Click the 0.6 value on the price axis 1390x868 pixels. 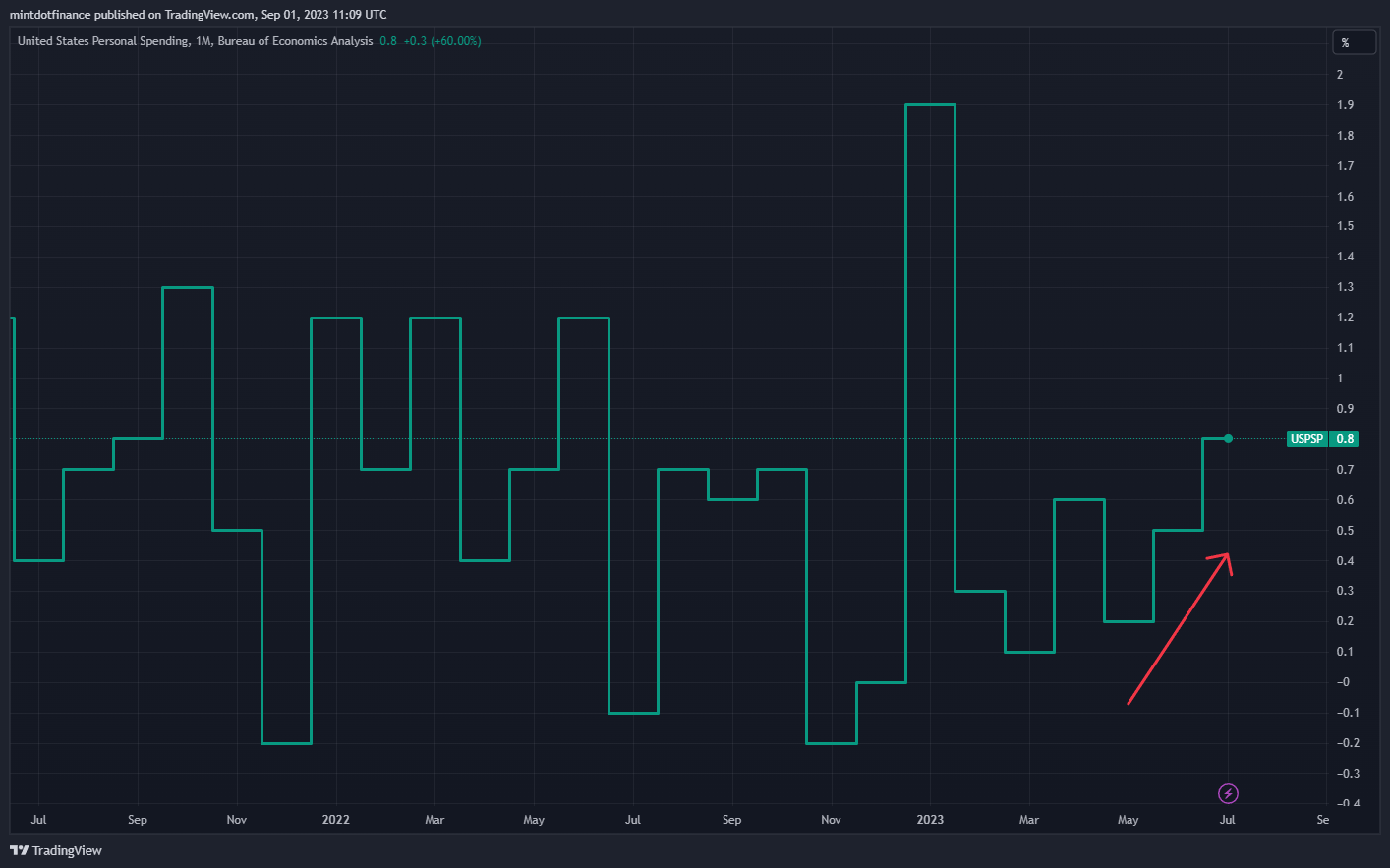point(1345,500)
